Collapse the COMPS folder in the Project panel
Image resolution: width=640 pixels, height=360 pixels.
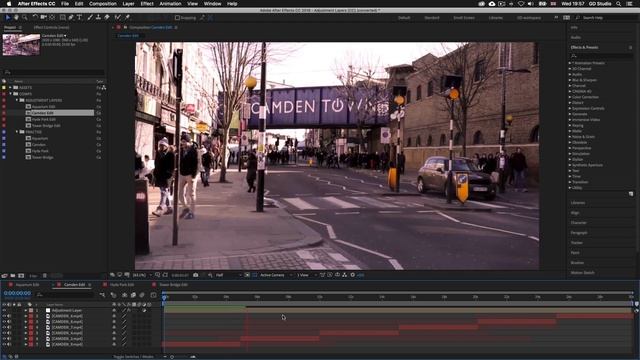click(10, 94)
